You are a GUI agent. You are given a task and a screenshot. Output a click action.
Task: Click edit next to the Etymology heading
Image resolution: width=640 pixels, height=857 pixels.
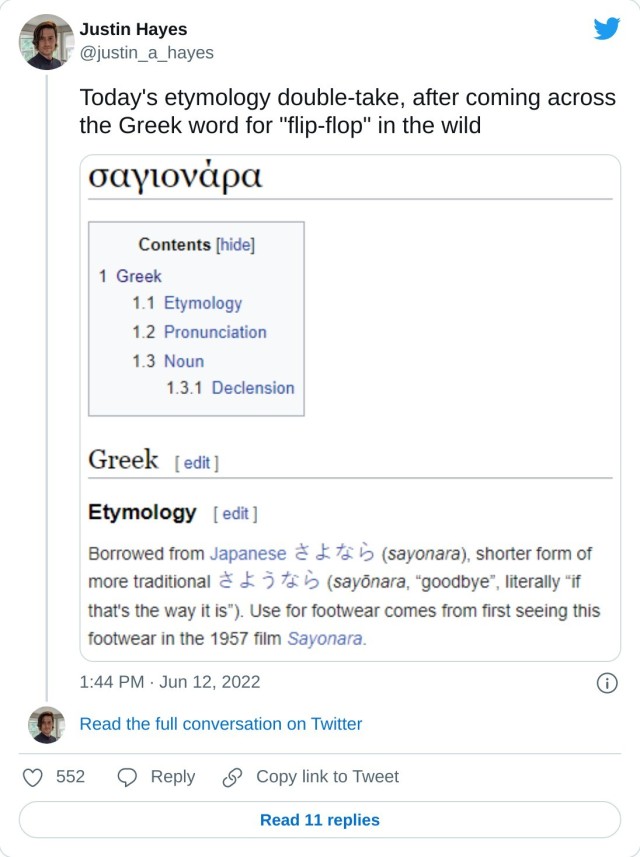237,513
